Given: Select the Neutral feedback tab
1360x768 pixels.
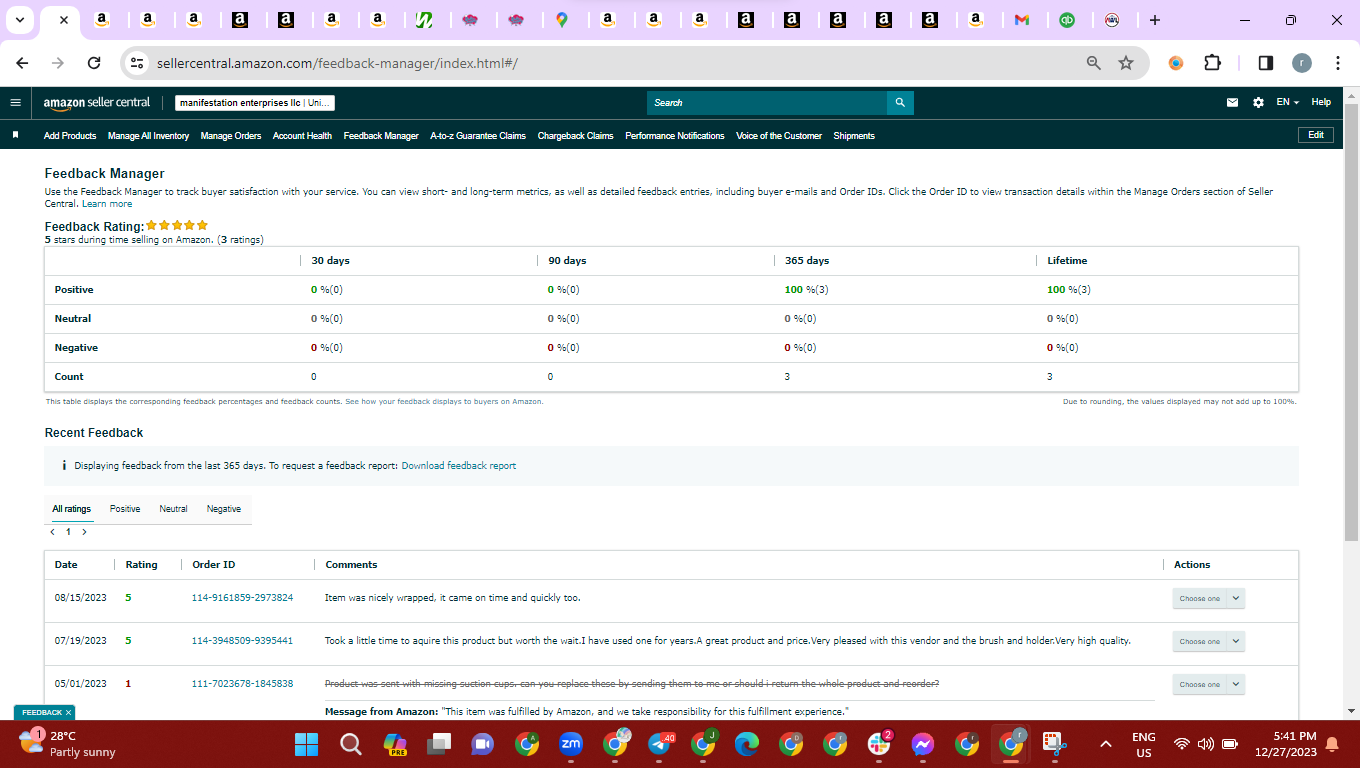Looking at the screenshot, I should coord(173,509).
